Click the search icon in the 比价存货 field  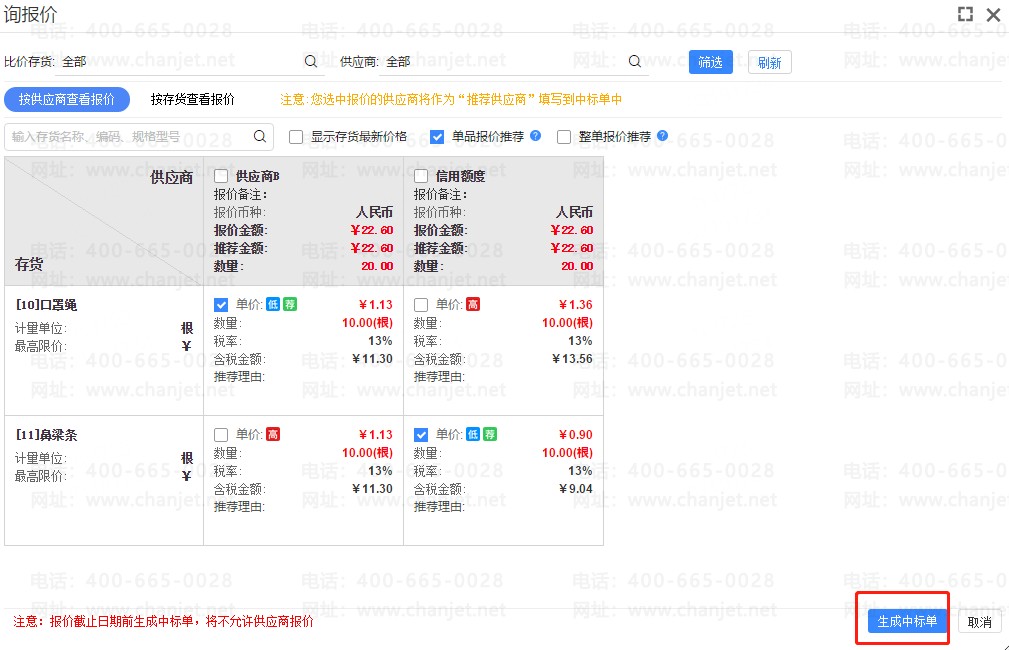pyautogui.click(x=311, y=61)
